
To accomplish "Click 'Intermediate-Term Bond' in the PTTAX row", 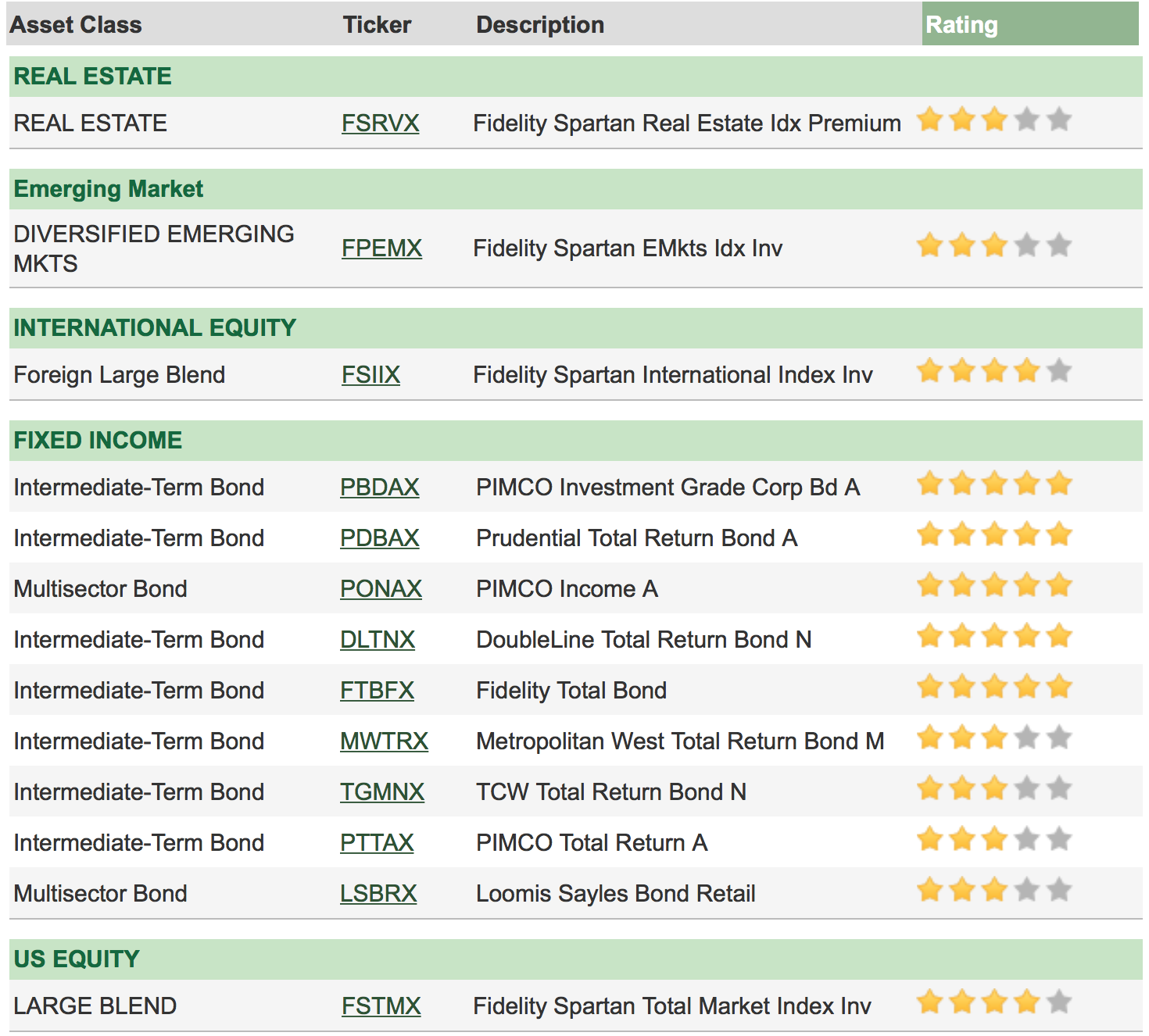I will point(139,843).
